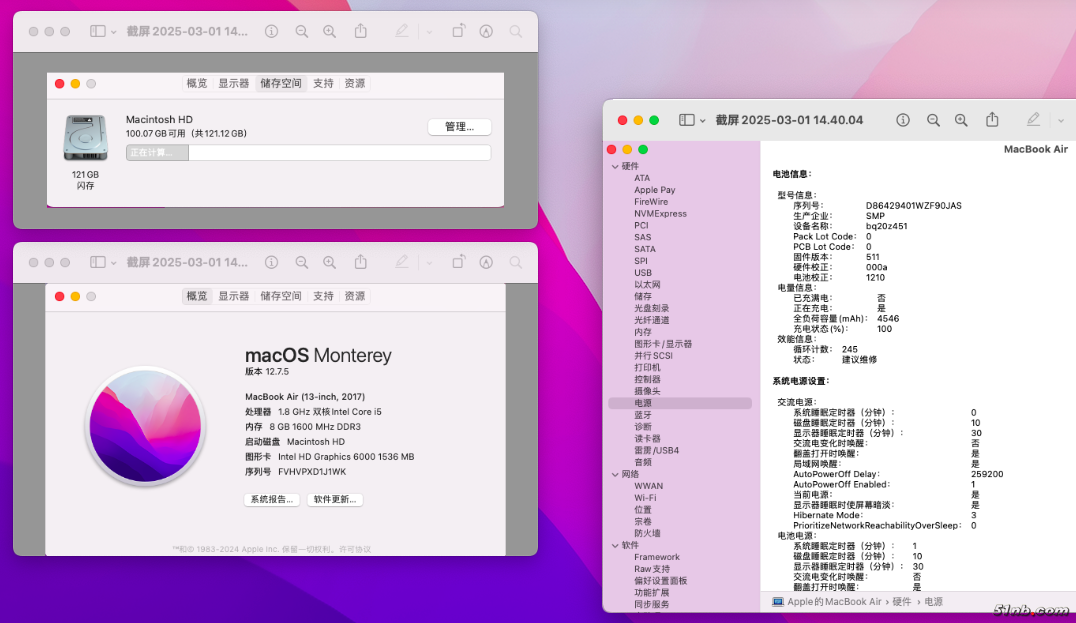Select the 显示器 tab beside macOS Monterey overview

click(233, 296)
